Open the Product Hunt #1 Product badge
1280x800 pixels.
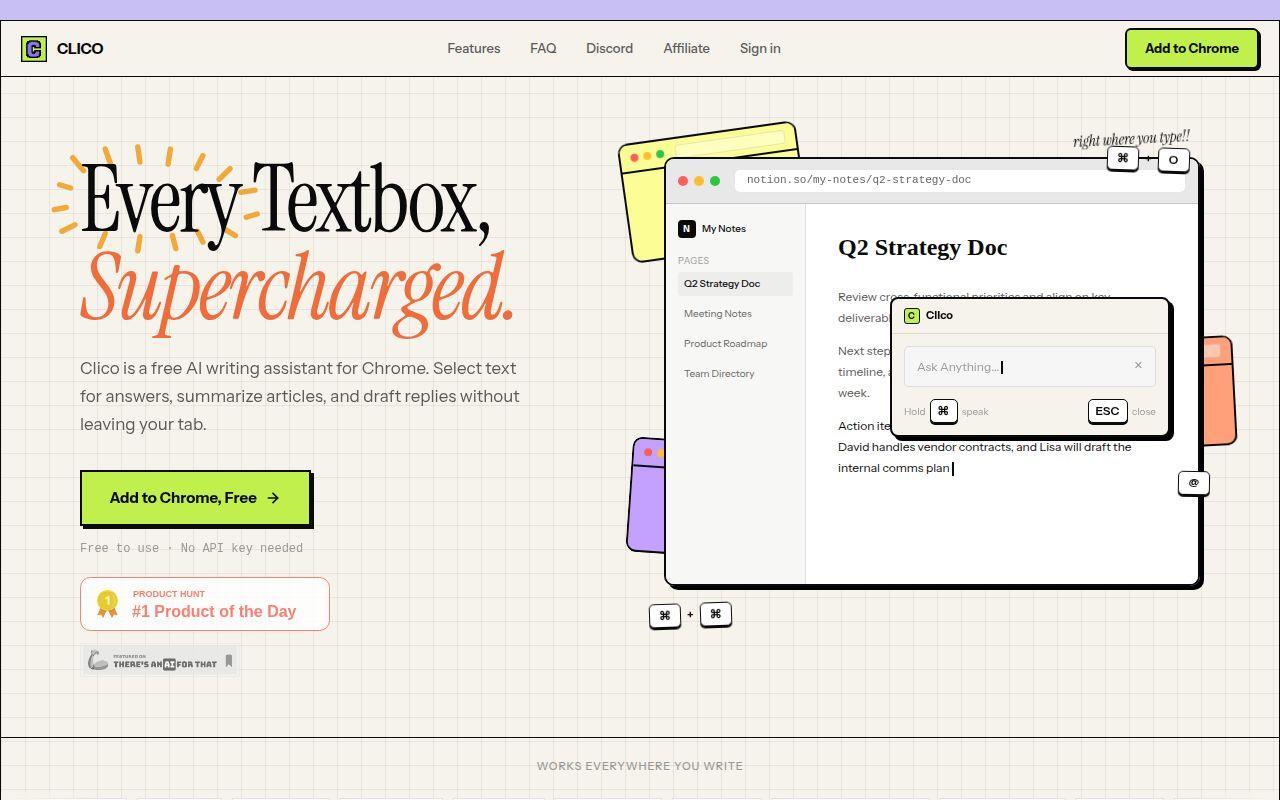pos(205,604)
